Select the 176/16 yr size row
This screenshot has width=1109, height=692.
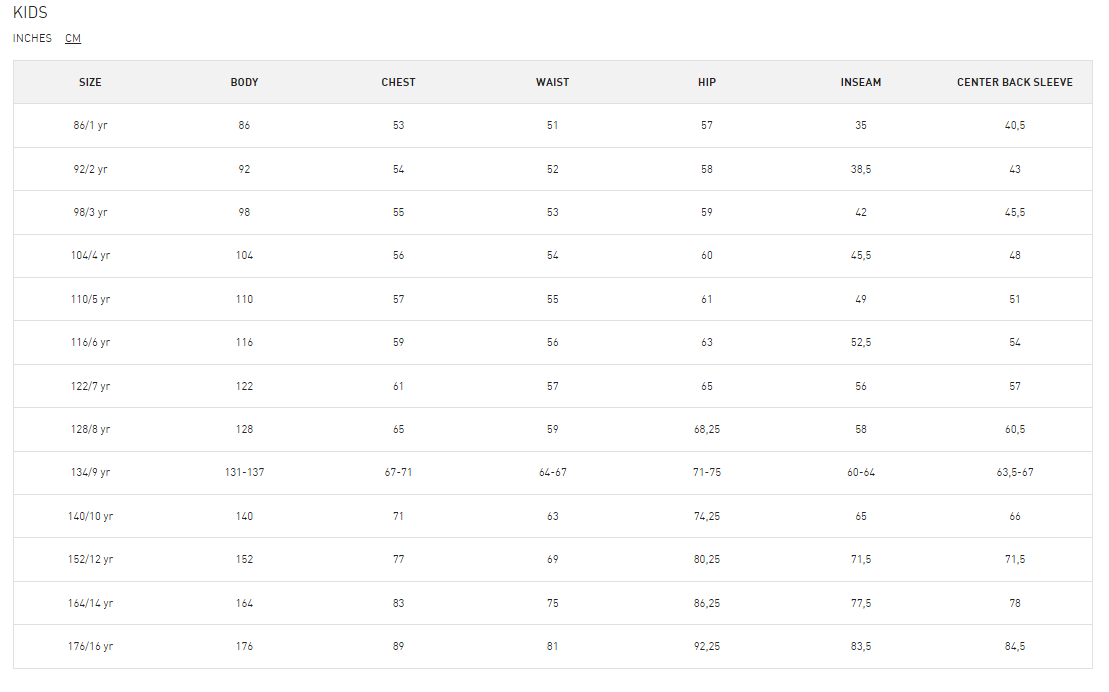coord(553,646)
